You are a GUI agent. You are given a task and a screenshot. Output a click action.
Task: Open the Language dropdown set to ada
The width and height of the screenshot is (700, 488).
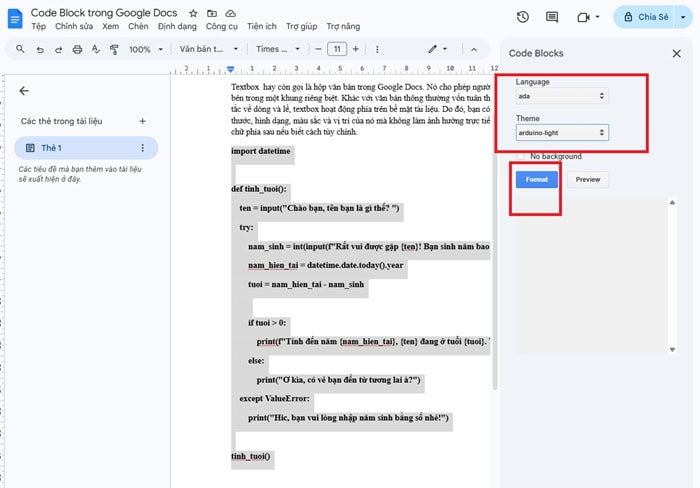(562, 96)
